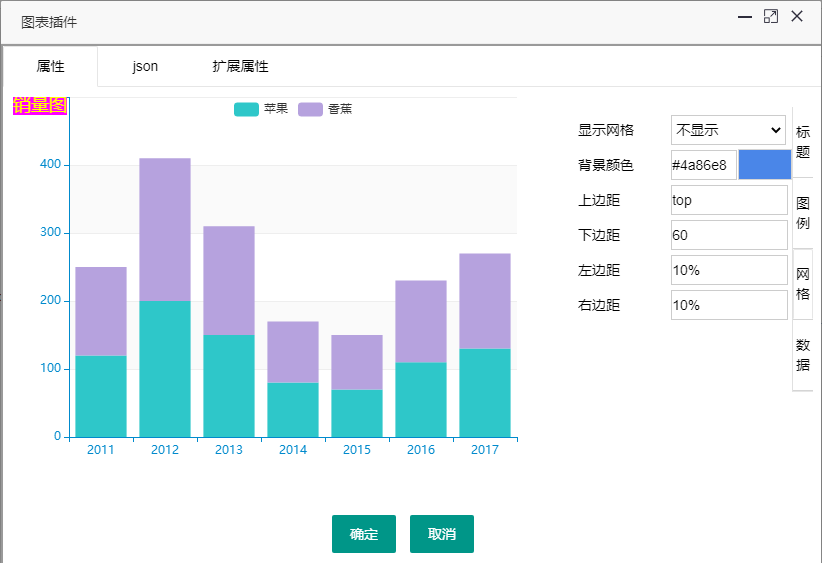Focus the 左边距 input field

[x=729, y=270]
